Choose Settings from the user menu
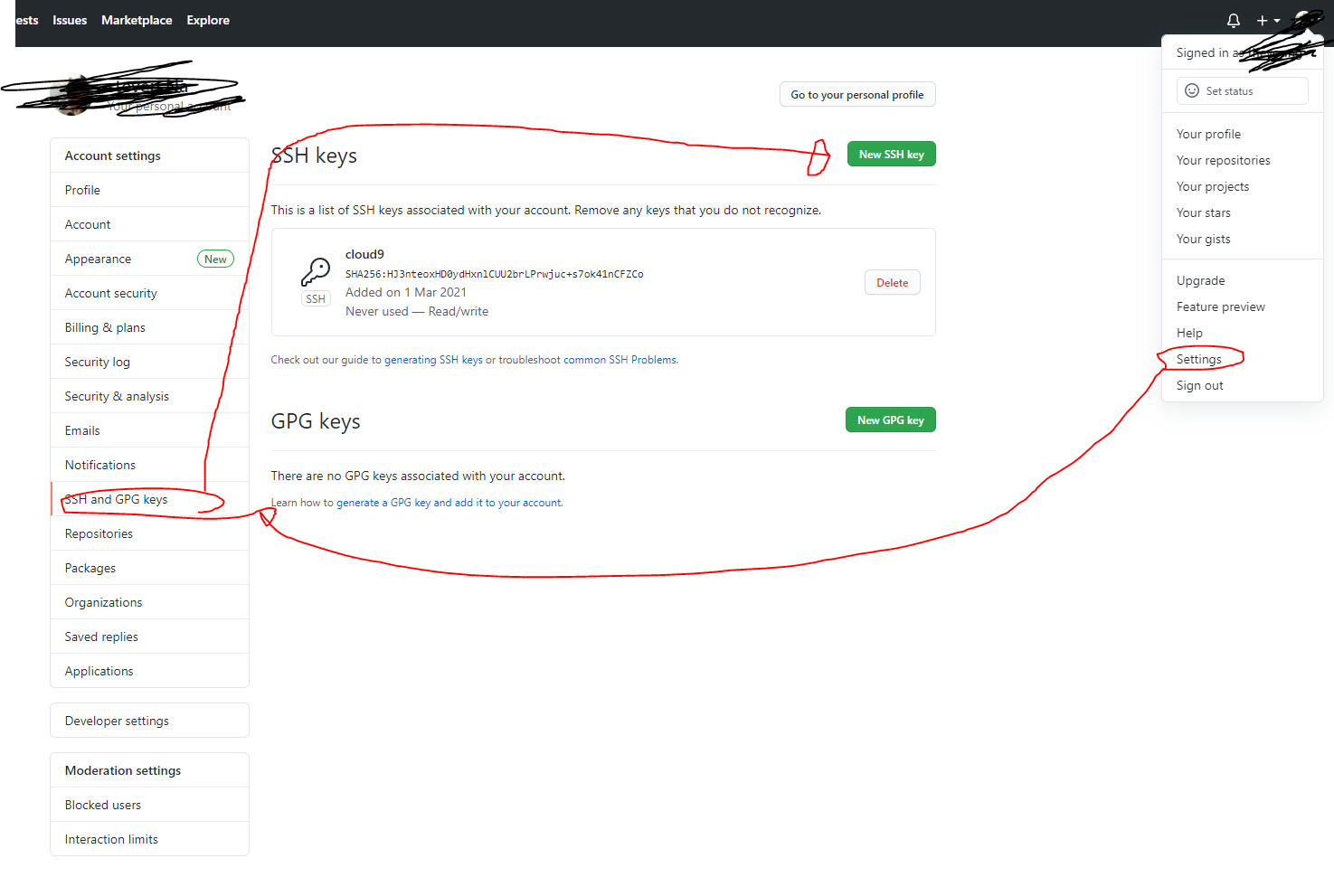 point(1242,359)
